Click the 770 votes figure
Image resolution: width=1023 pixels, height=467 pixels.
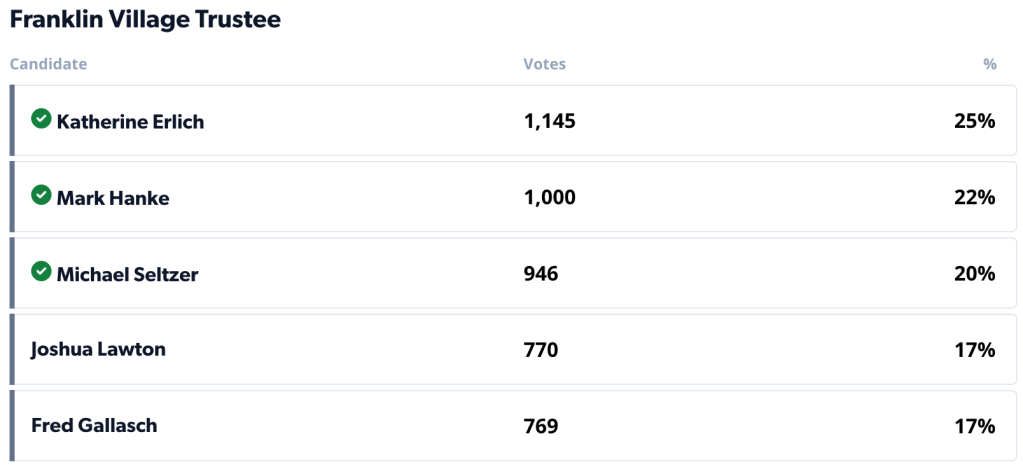(540, 350)
